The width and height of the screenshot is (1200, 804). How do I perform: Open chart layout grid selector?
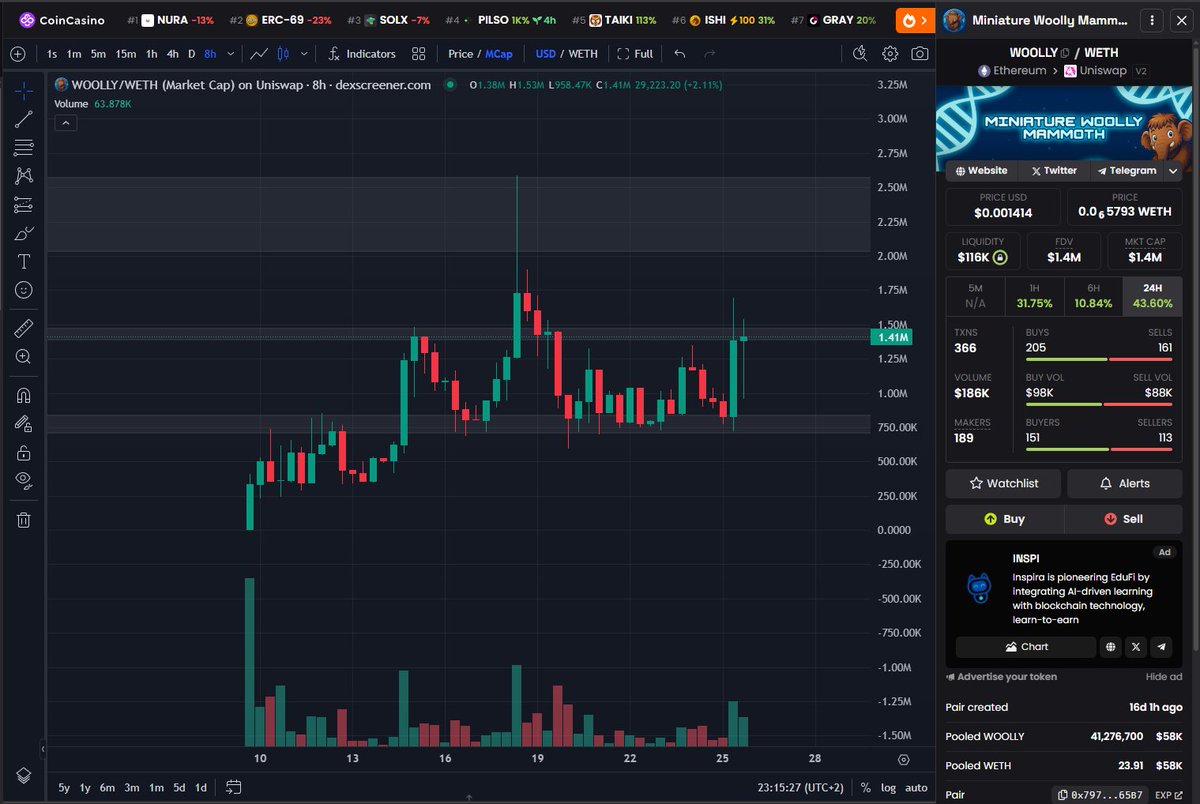[419, 54]
